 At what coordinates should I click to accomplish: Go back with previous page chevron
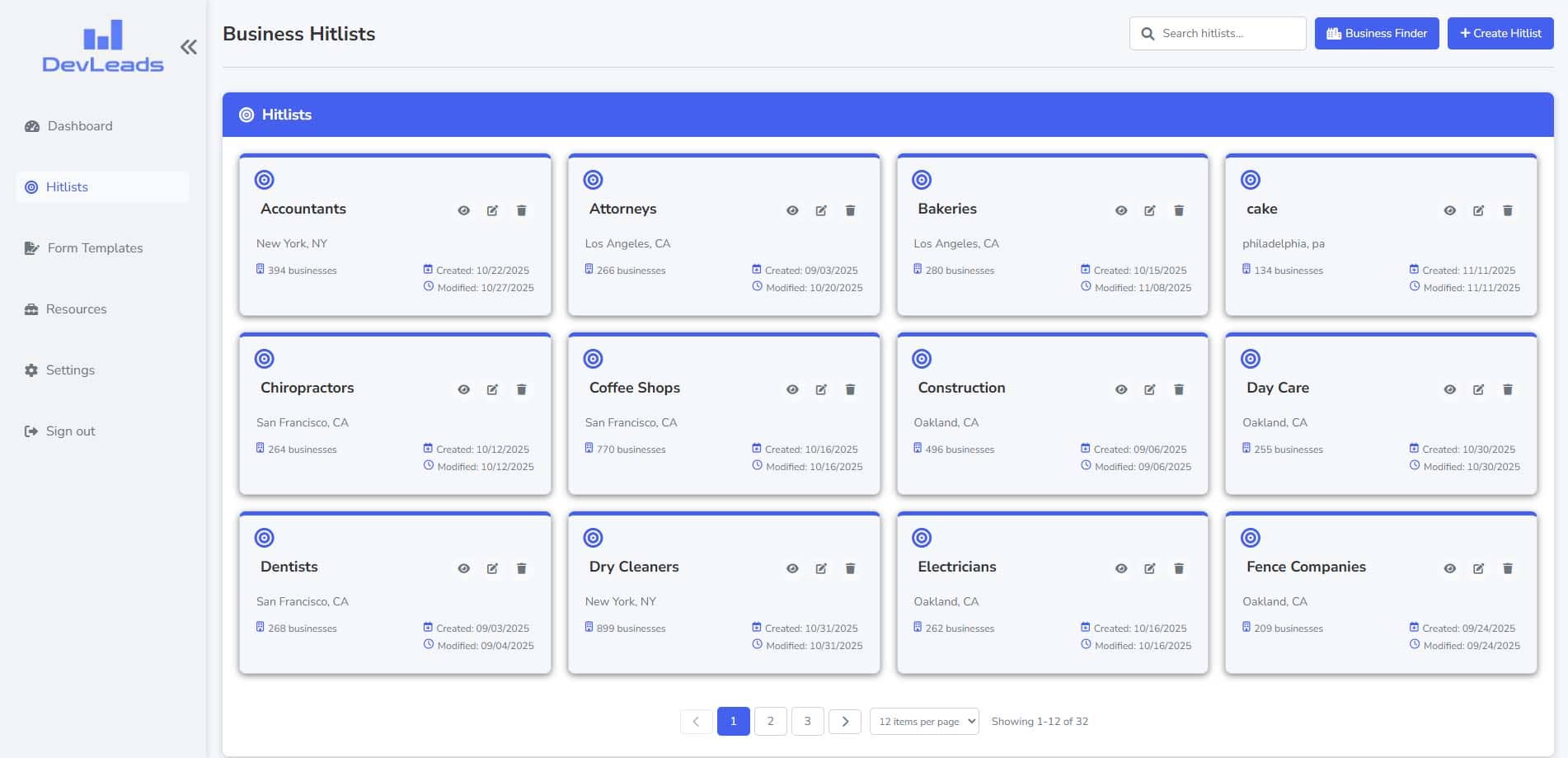pyautogui.click(x=697, y=722)
